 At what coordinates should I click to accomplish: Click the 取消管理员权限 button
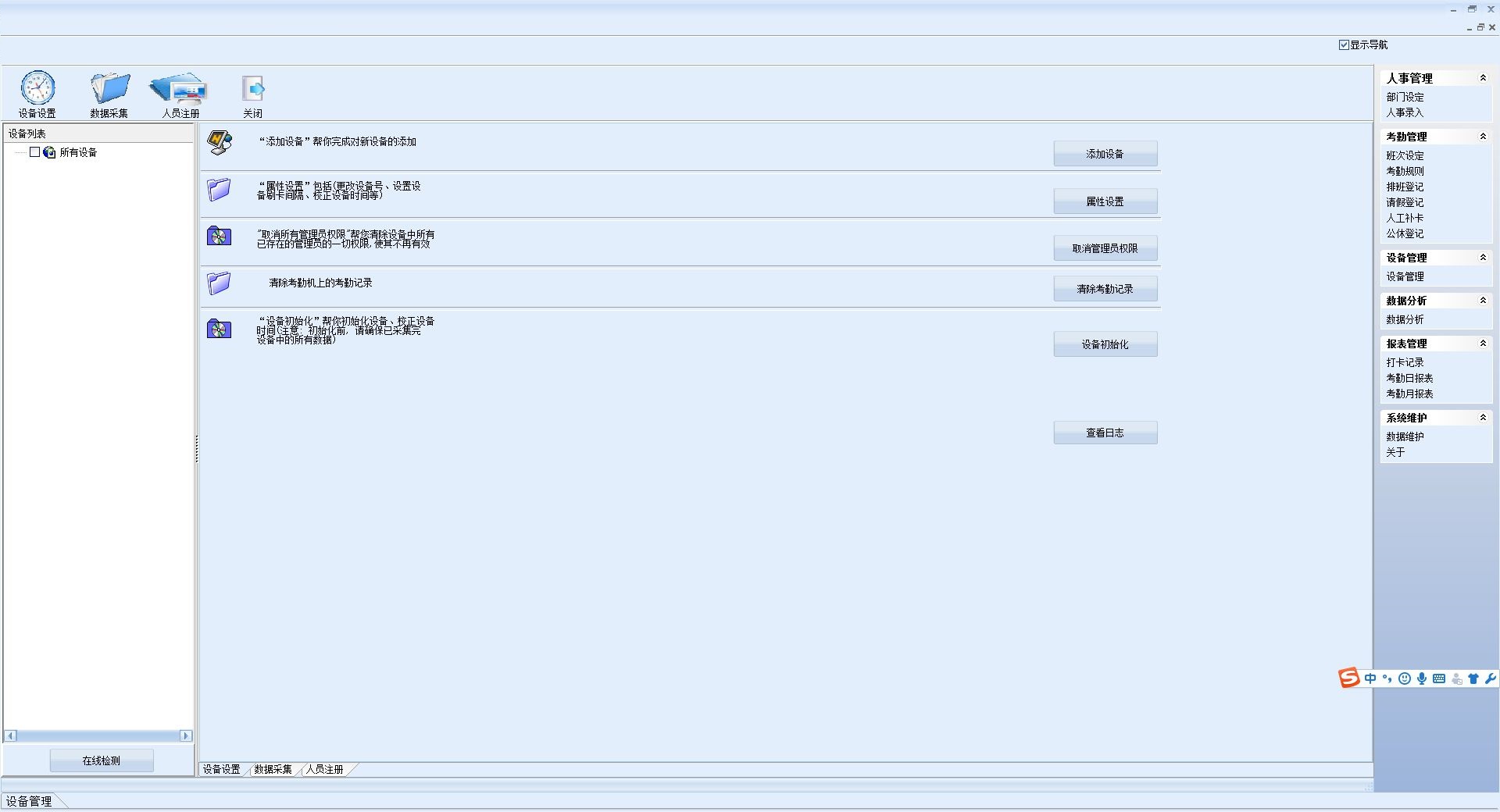pyautogui.click(x=1105, y=248)
